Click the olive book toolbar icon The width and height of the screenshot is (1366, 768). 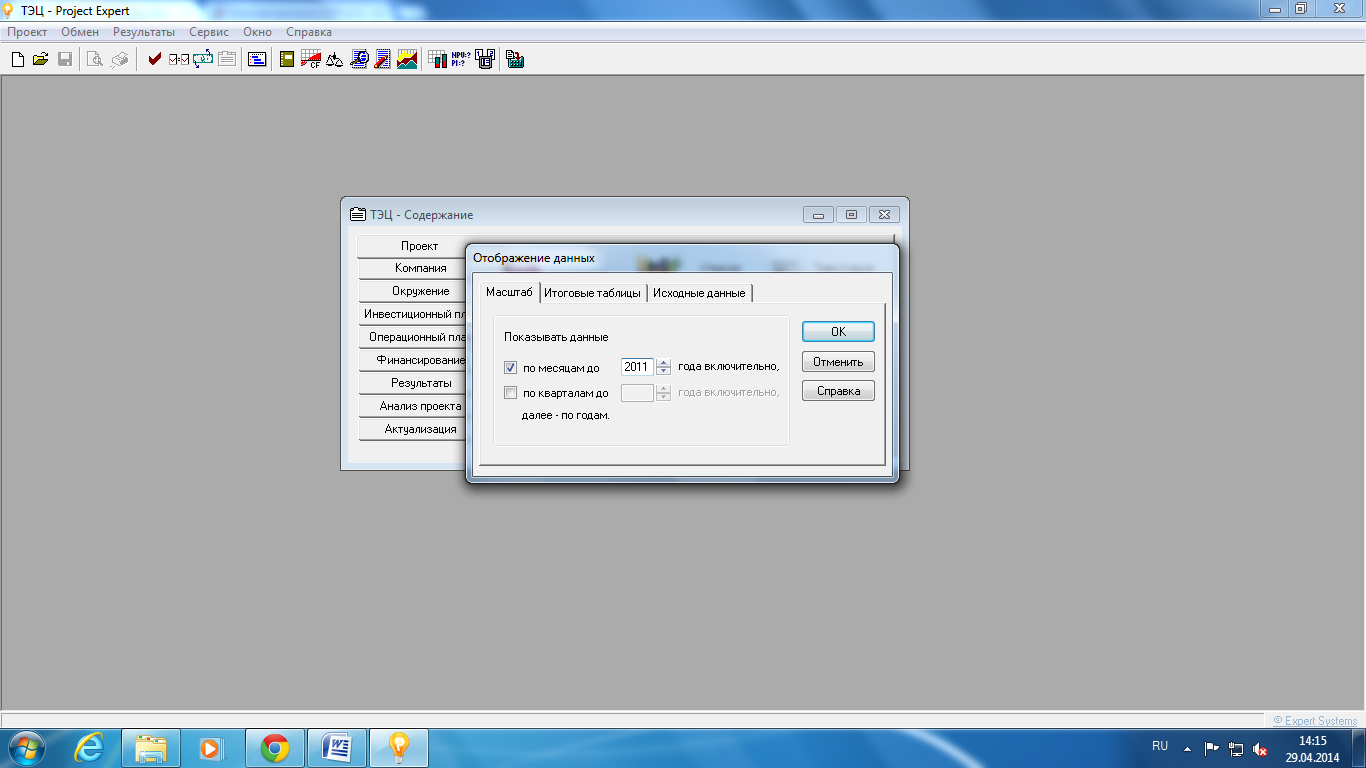click(x=287, y=60)
